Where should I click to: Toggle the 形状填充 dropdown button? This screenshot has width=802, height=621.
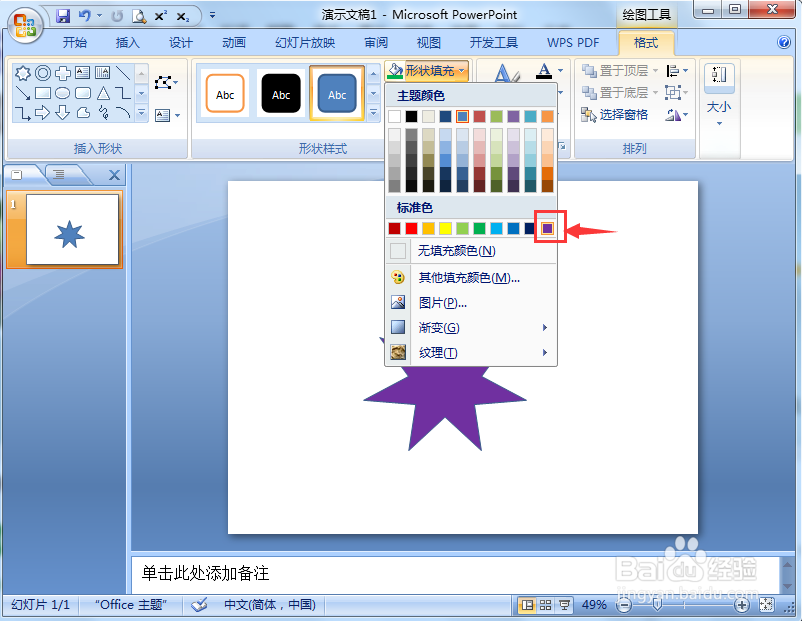(428, 71)
